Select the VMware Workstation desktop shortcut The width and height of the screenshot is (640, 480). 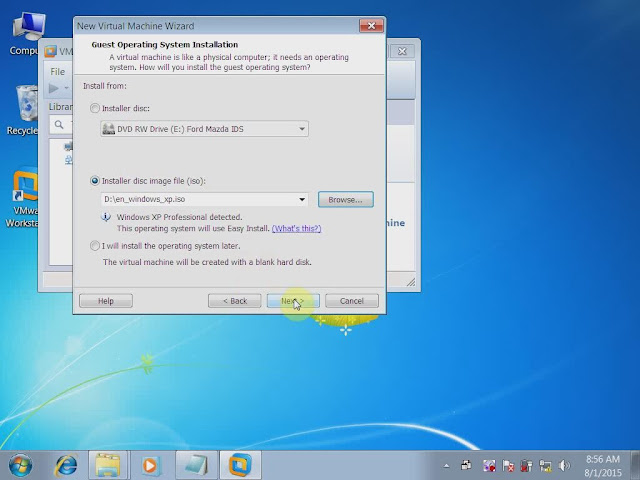(22, 199)
